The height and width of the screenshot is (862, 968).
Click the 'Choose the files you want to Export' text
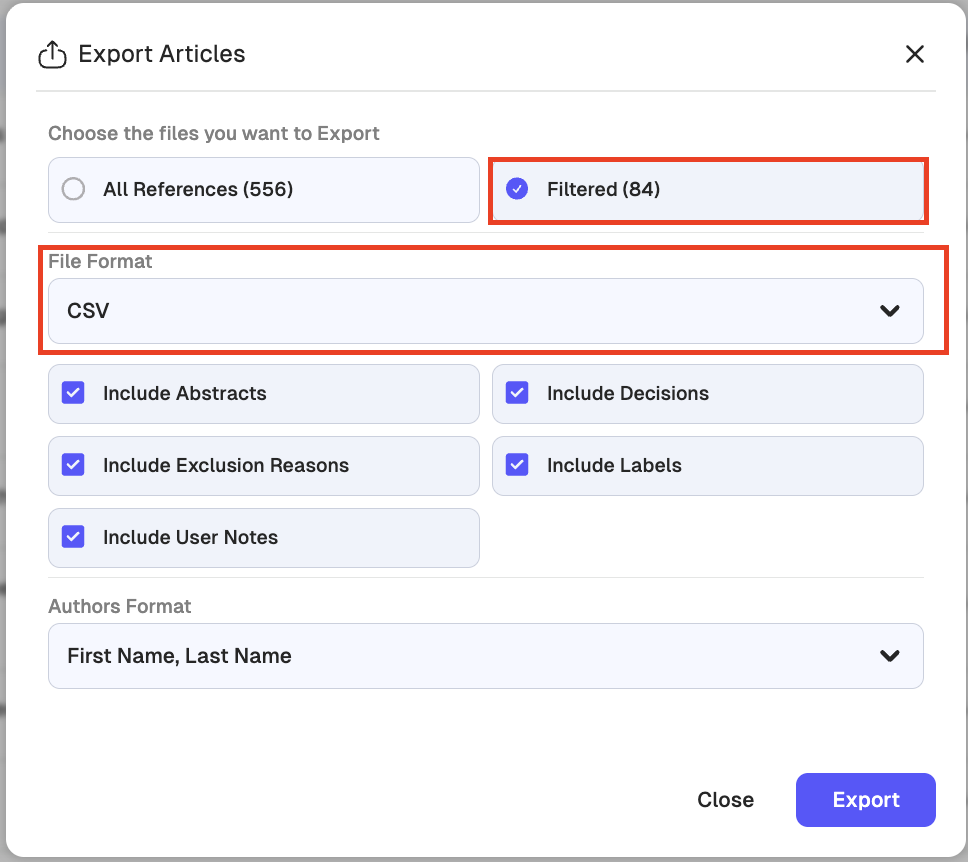[214, 133]
